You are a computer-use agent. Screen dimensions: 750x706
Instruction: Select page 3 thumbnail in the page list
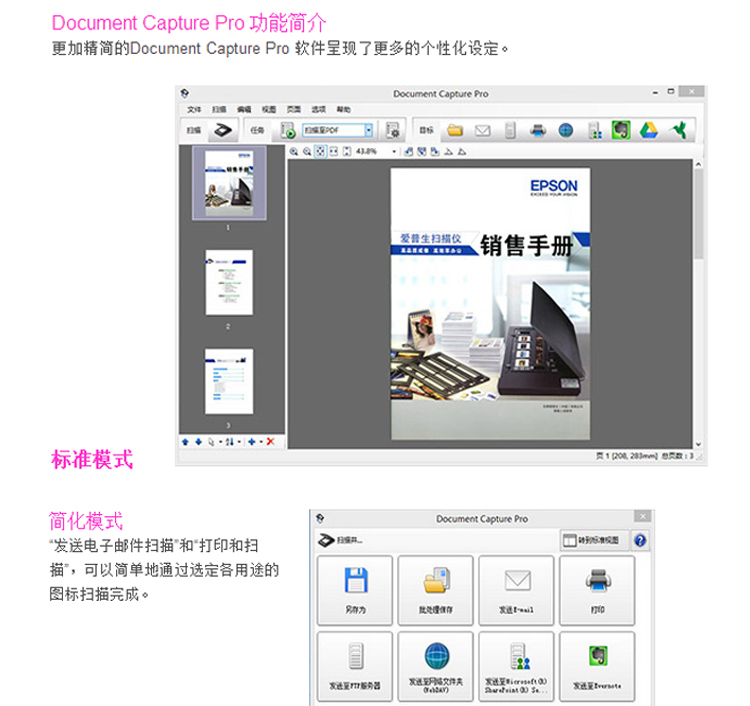pos(229,381)
